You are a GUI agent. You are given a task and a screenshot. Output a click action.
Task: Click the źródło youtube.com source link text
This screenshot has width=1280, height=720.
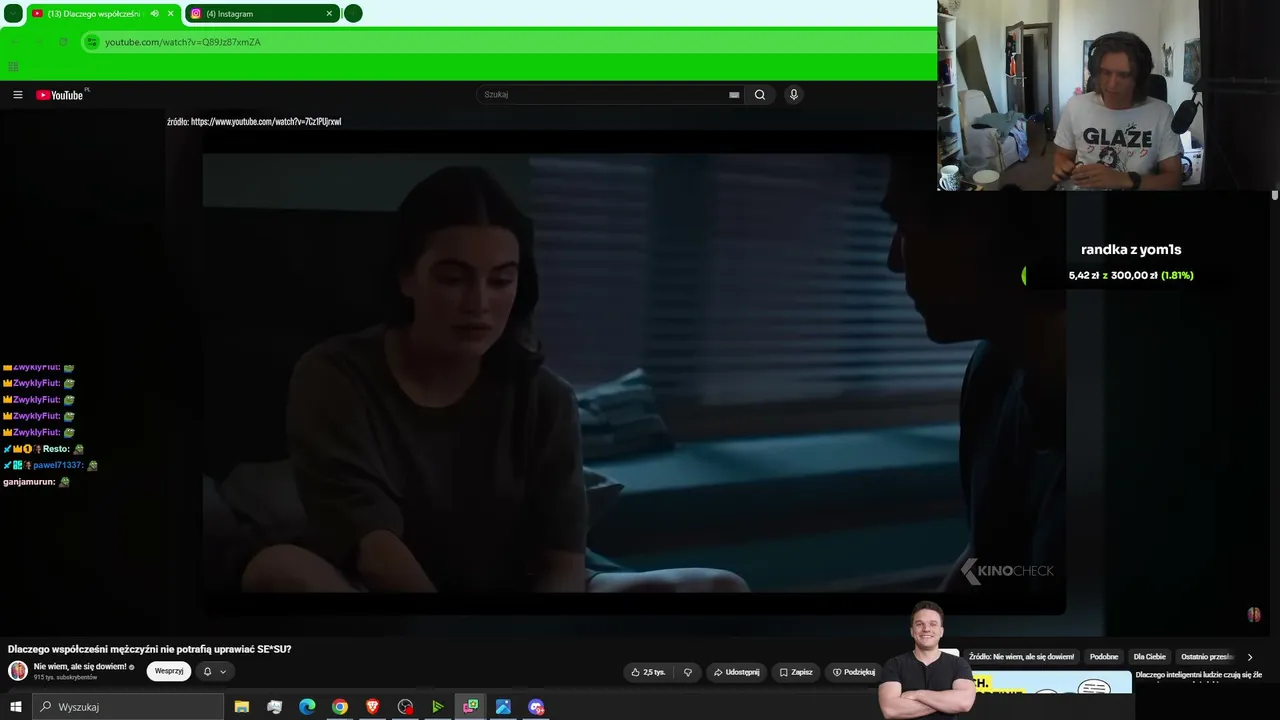click(254, 122)
